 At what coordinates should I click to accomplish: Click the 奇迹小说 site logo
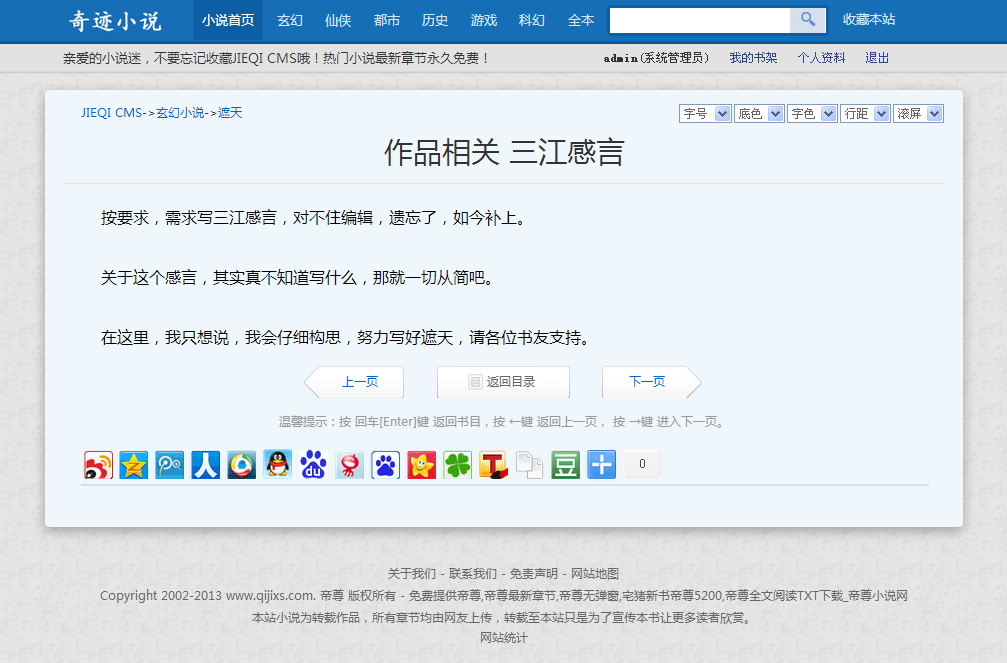(x=116, y=21)
